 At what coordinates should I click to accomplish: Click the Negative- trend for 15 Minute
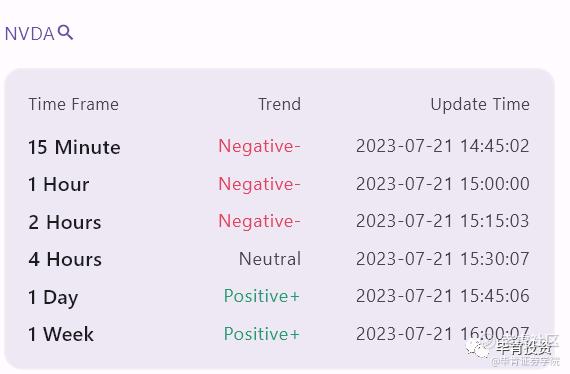[x=259, y=147]
